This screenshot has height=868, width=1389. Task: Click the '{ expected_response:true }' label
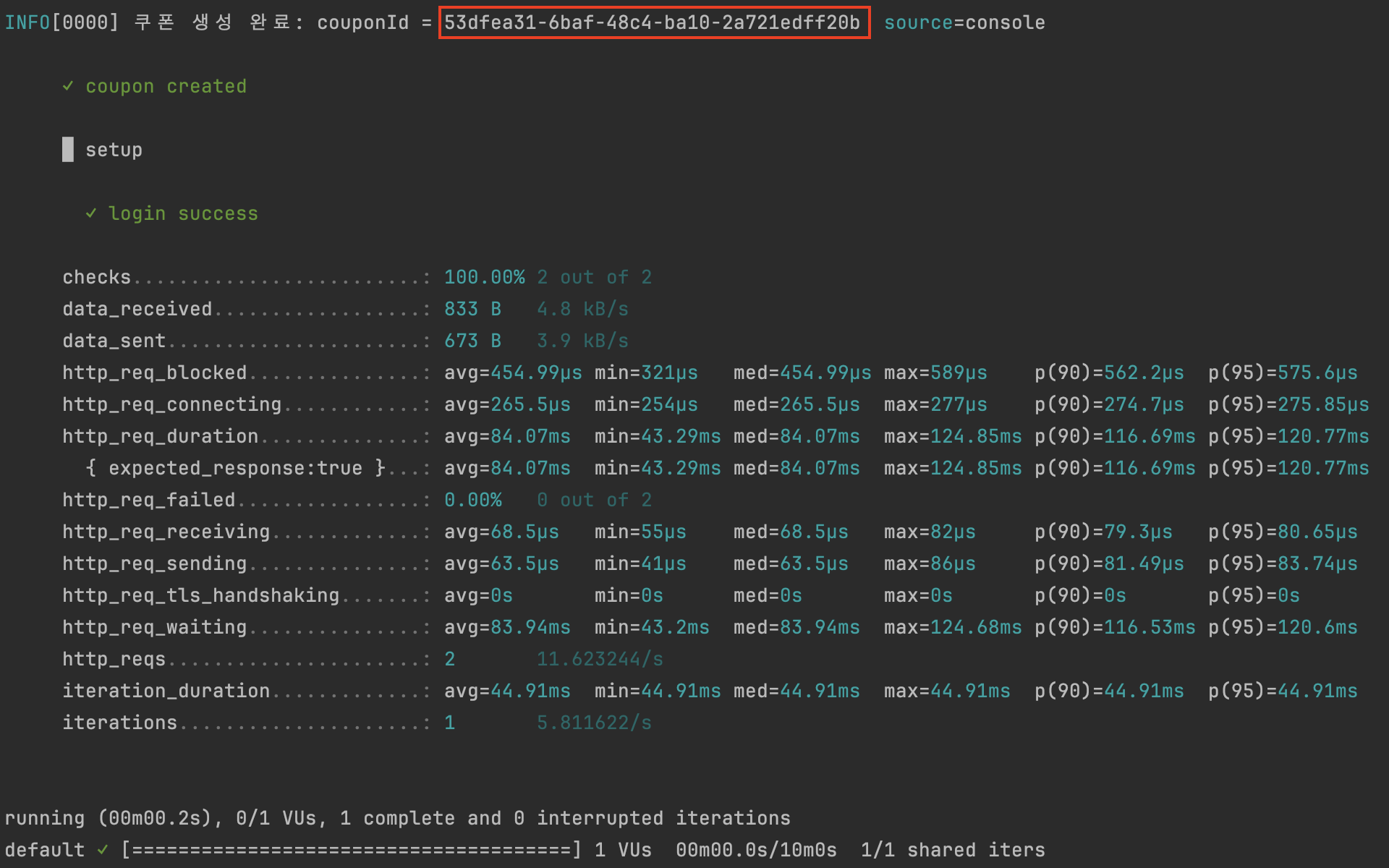click(235, 468)
